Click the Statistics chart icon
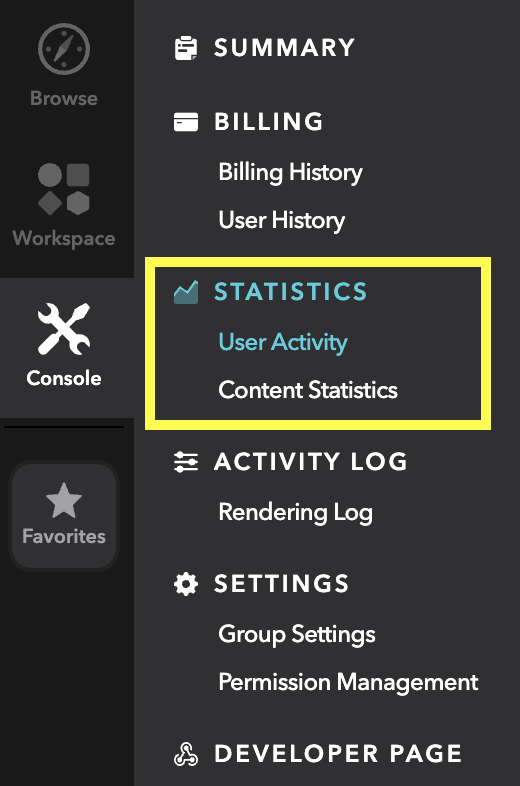520x786 pixels. point(186,292)
